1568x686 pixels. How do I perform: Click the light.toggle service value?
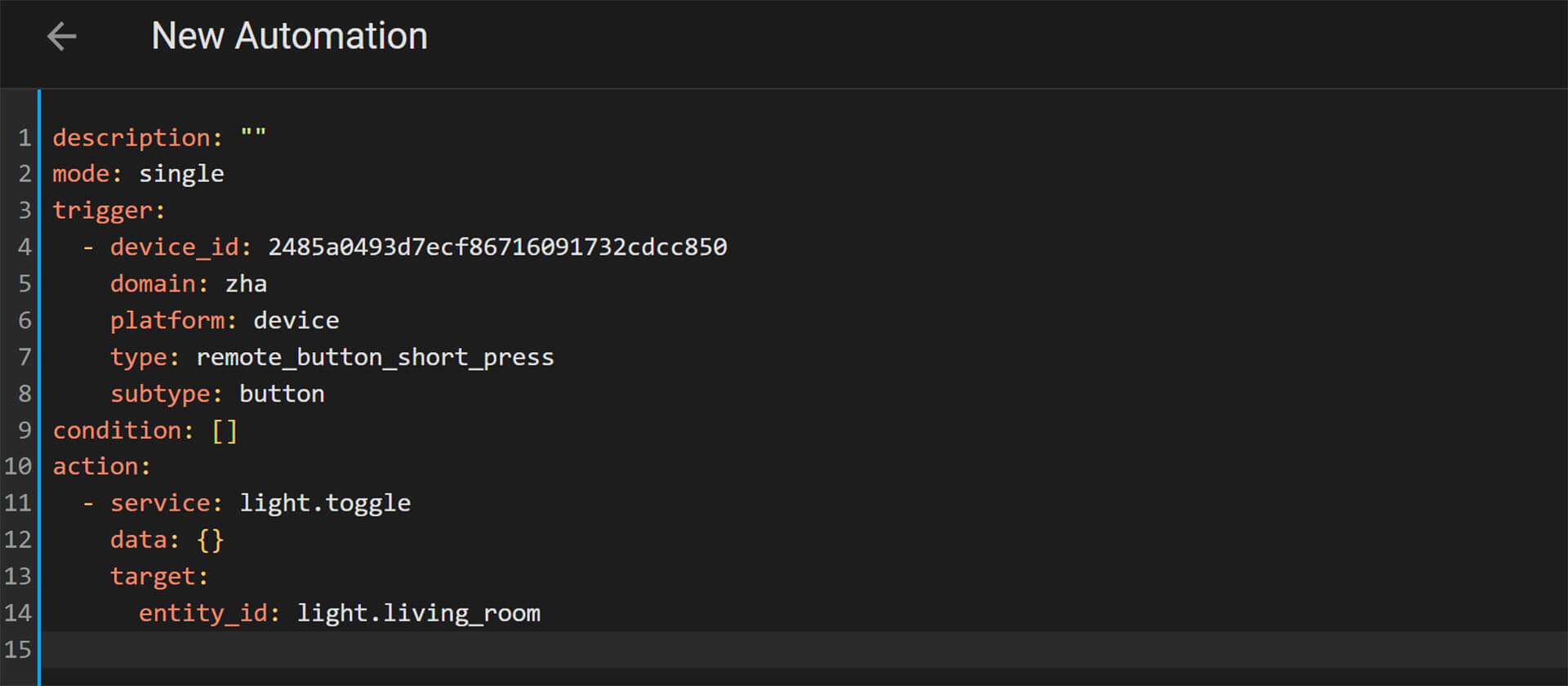(x=325, y=503)
